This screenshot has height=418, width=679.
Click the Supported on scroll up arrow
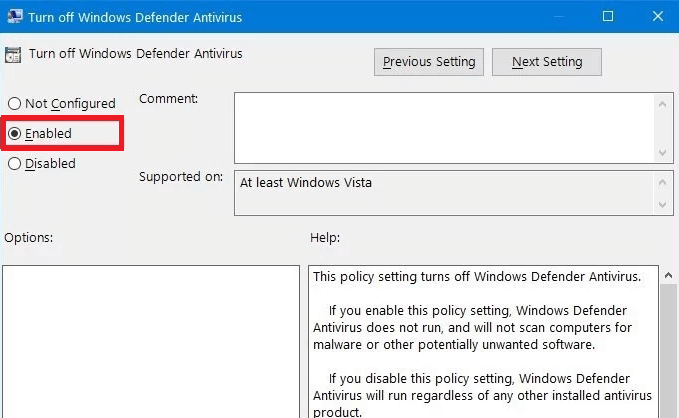pyautogui.click(x=662, y=182)
